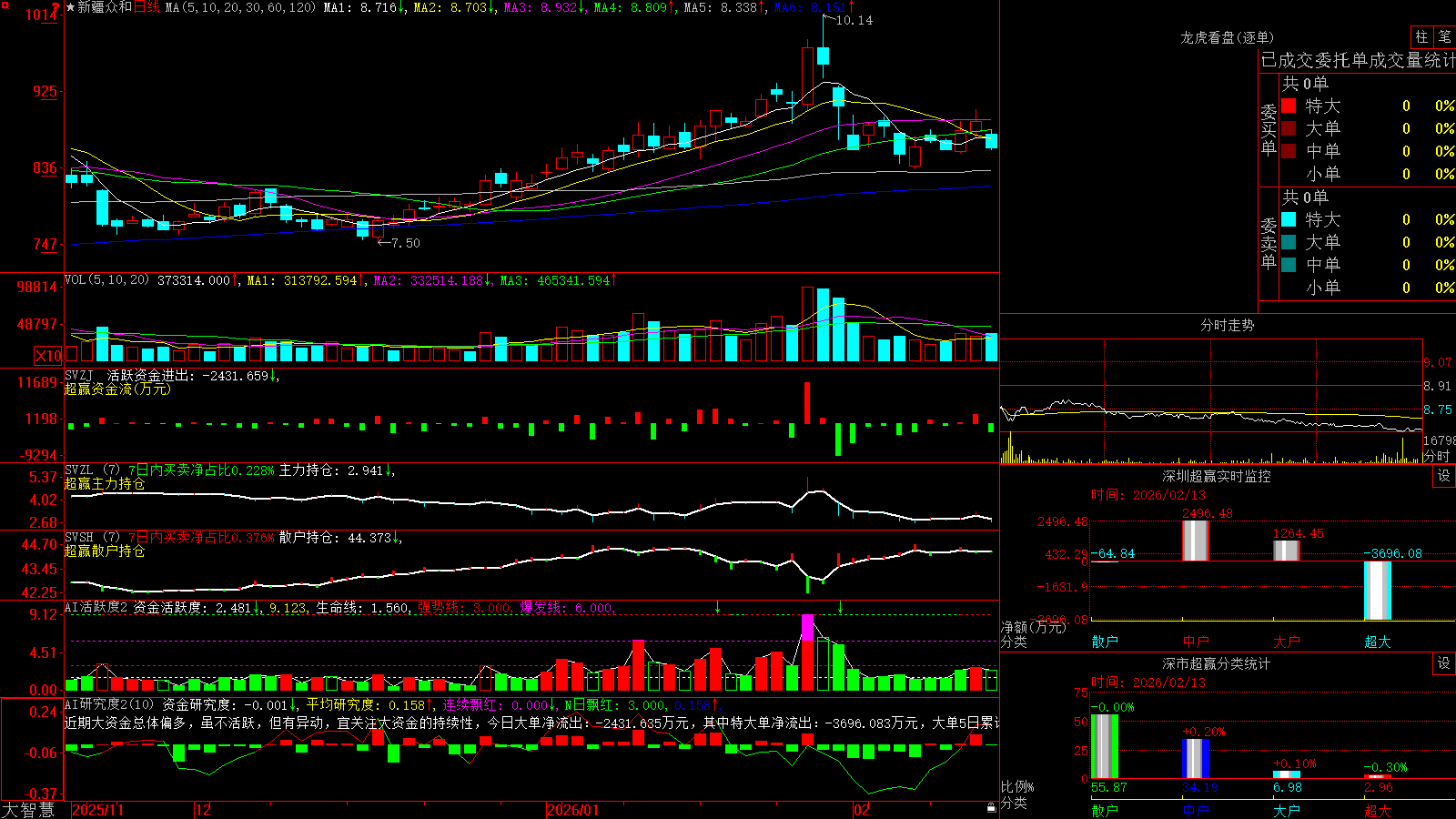This screenshot has width=1456, height=819.
Task: Click the 散户 percentage bar 55.87
Action: [1104, 747]
